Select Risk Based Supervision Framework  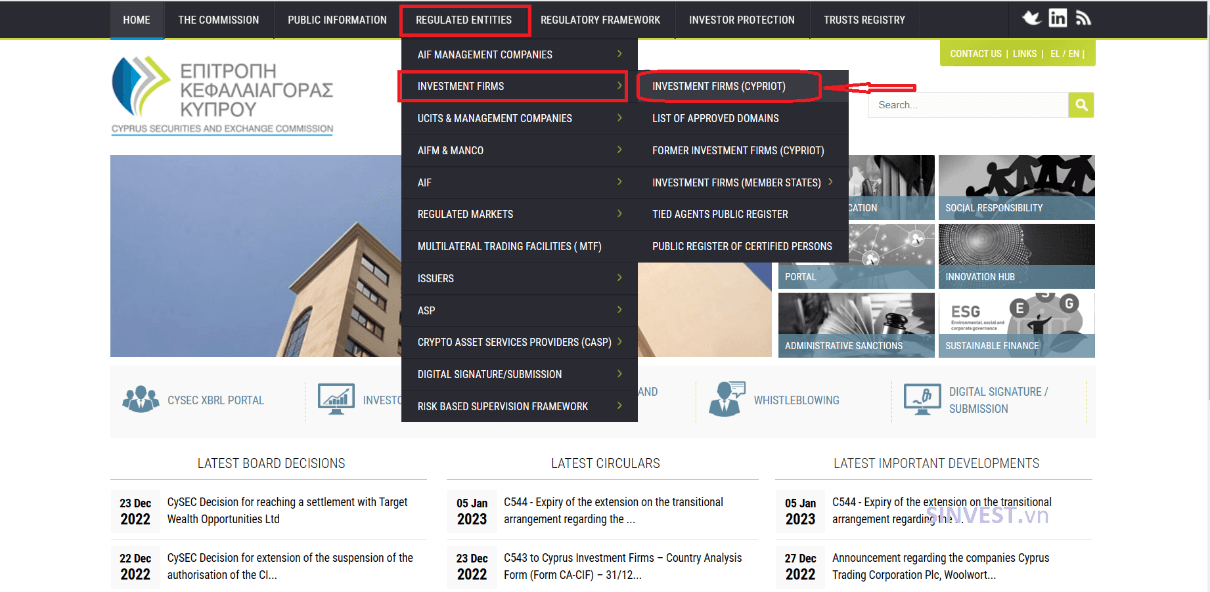(x=519, y=406)
